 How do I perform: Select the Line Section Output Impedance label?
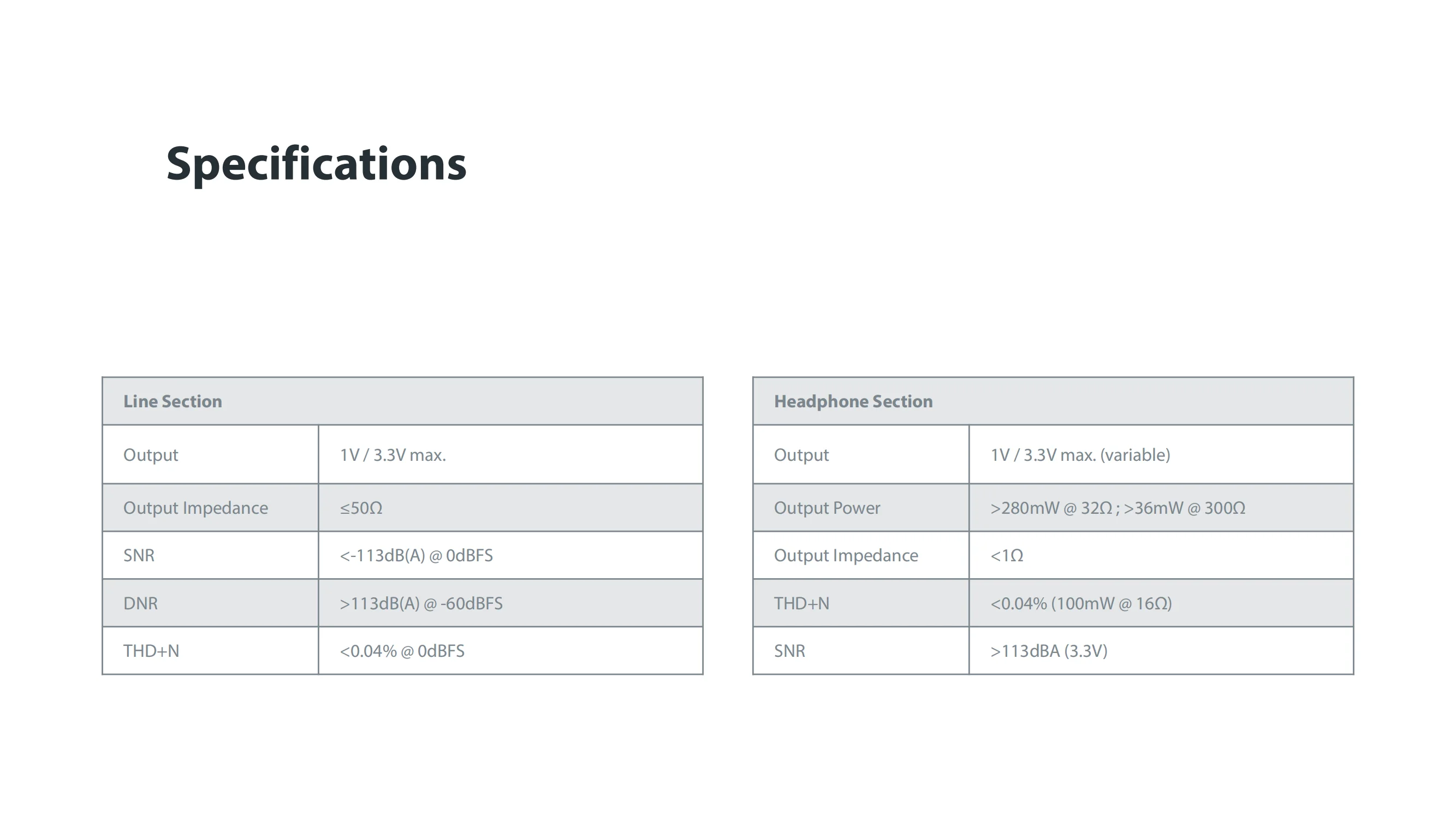pos(195,508)
